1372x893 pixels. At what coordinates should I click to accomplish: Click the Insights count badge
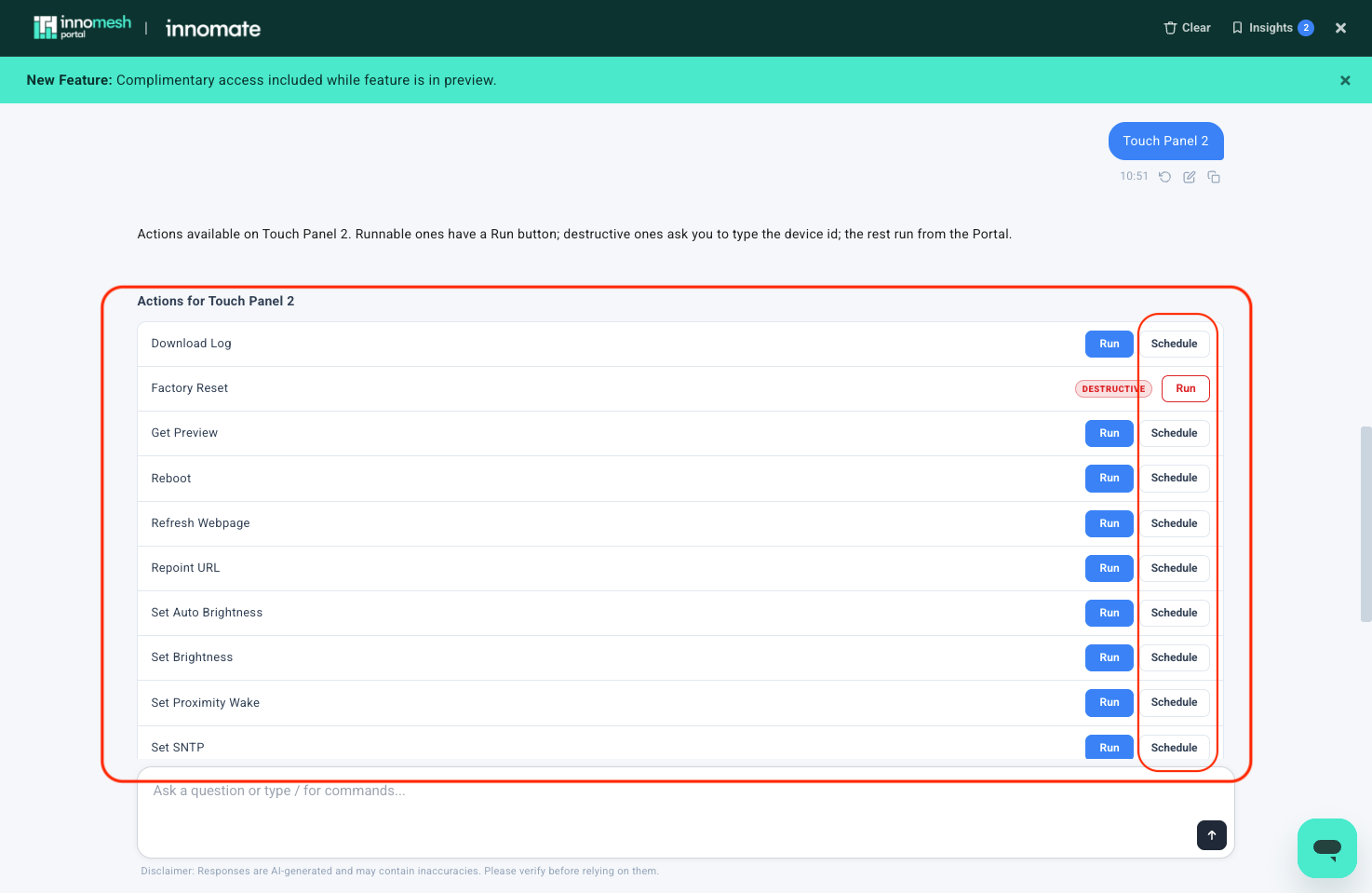tap(1306, 28)
